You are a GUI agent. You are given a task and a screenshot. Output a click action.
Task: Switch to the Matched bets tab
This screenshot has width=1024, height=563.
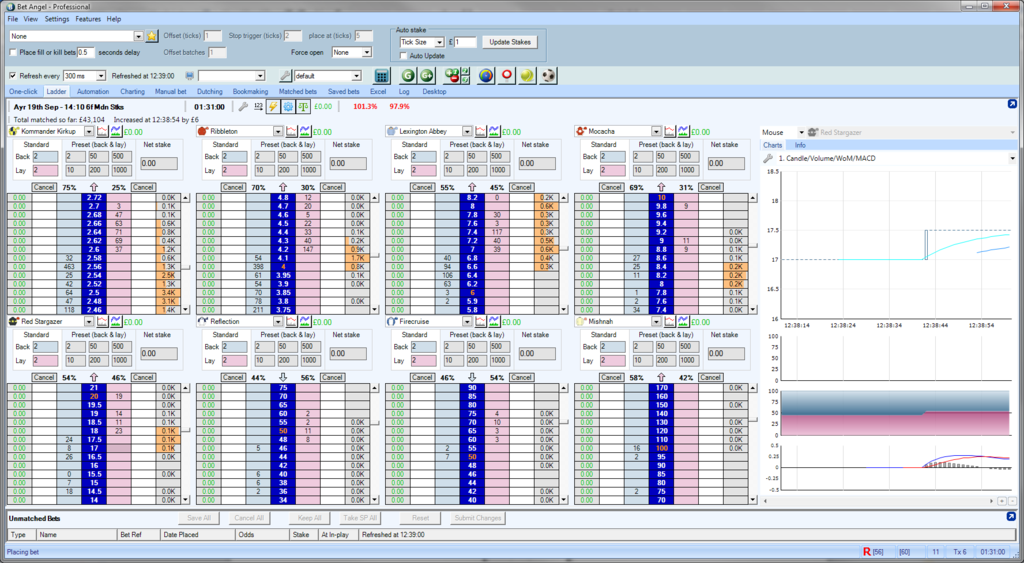coord(298,91)
